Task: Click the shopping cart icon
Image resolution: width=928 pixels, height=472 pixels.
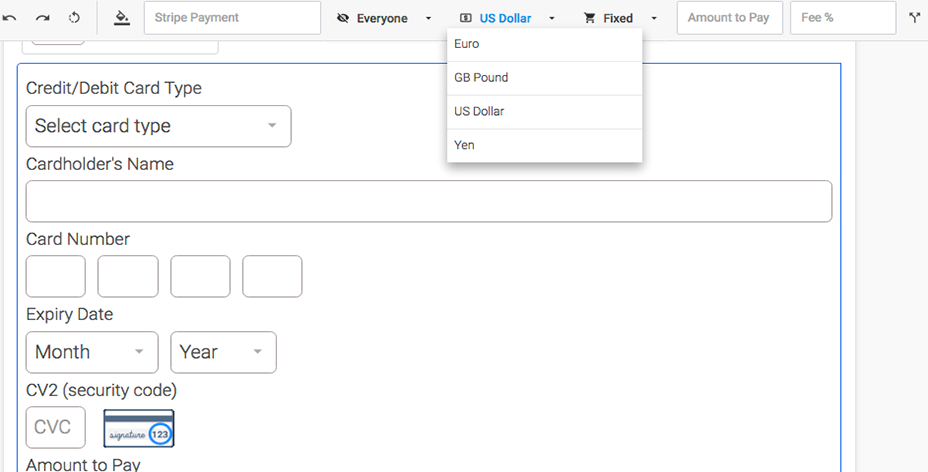Action: point(589,18)
